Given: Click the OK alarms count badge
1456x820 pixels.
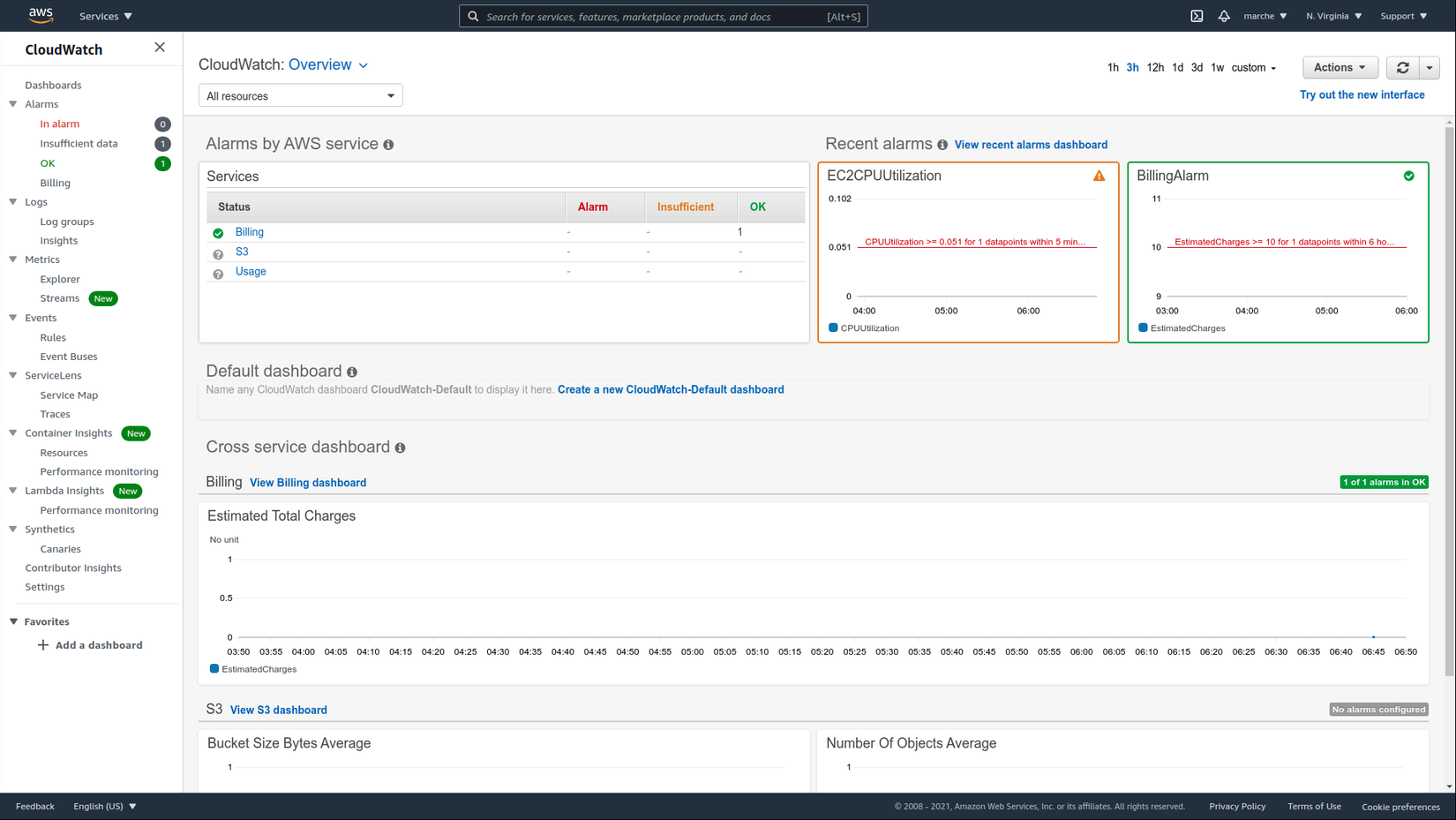Looking at the screenshot, I should click(162, 163).
